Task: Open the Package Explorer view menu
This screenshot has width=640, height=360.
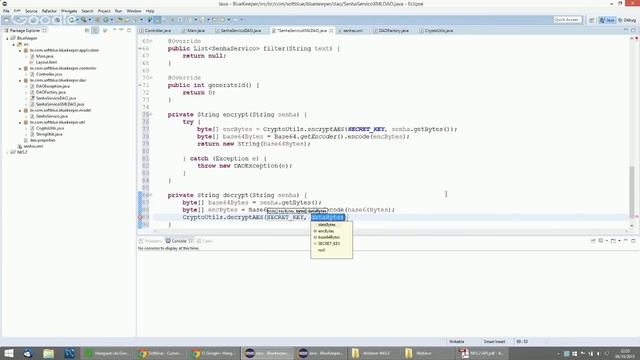Action: click(x=105, y=31)
